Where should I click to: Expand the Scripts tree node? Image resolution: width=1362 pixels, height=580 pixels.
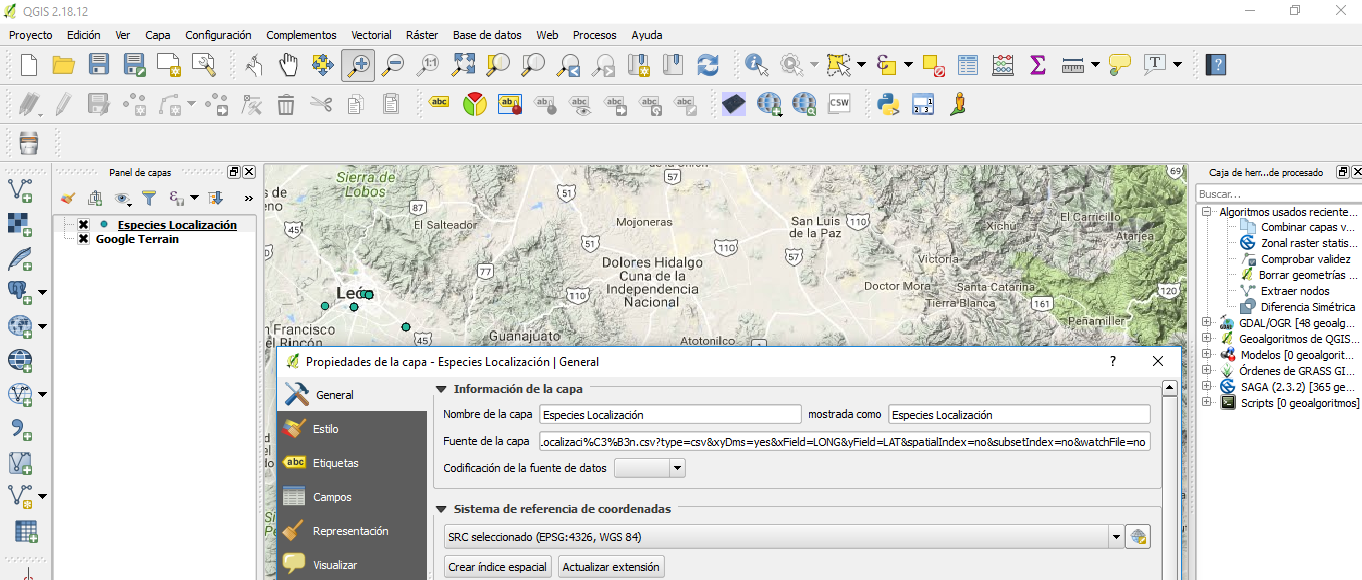1207,403
